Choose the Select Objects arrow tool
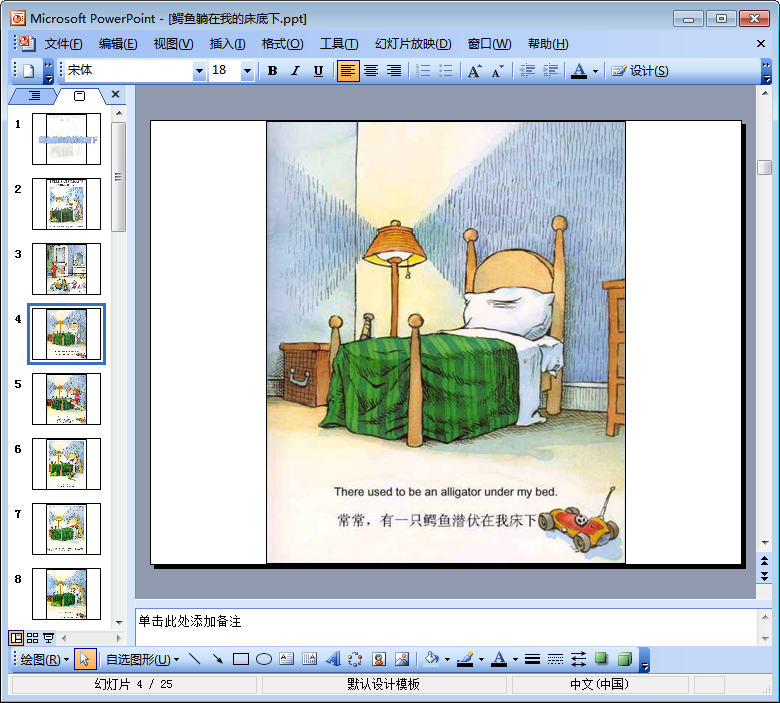This screenshot has height=703, width=780. coord(85,660)
